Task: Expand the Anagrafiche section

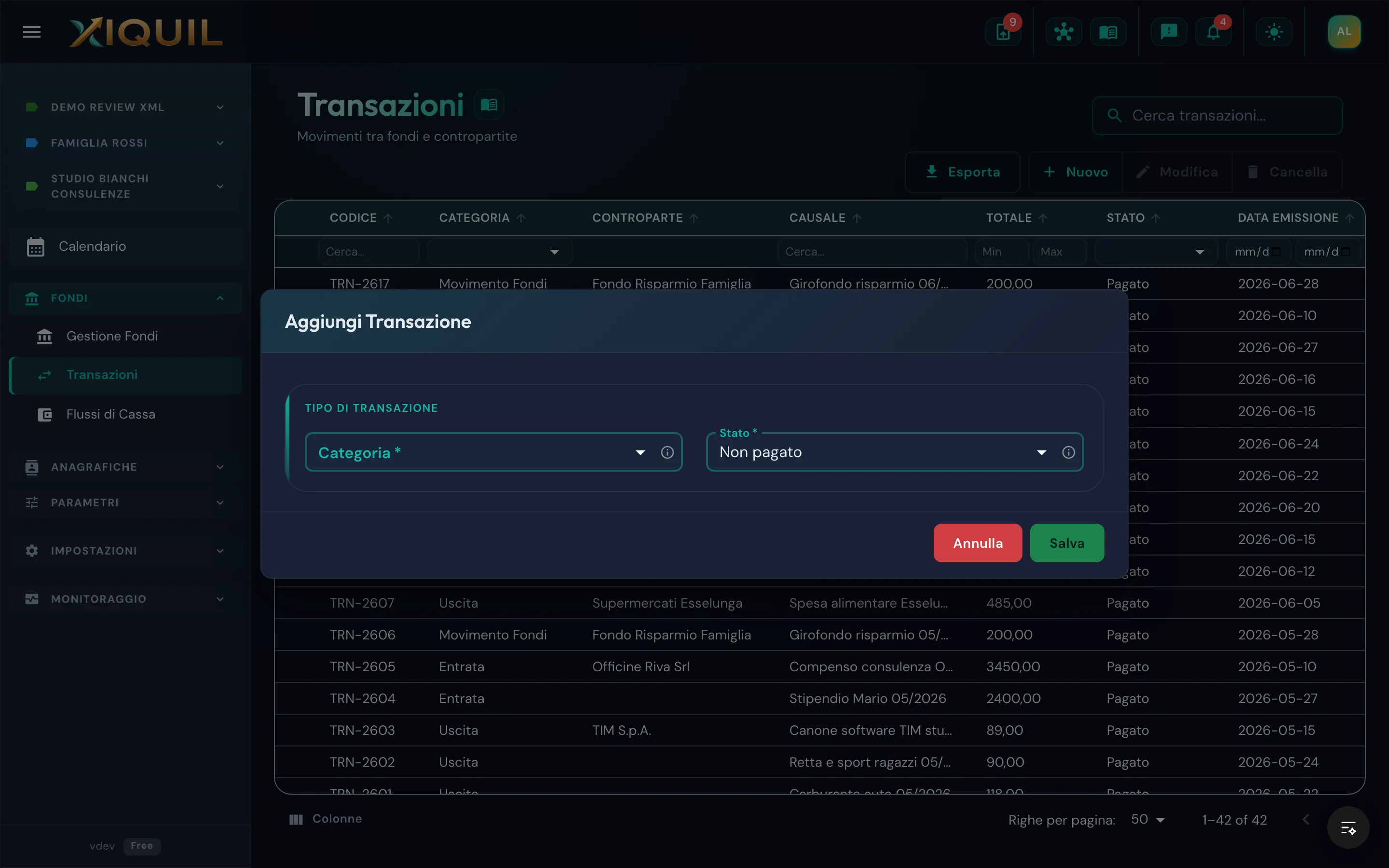Action: pyautogui.click(x=125, y=467)
